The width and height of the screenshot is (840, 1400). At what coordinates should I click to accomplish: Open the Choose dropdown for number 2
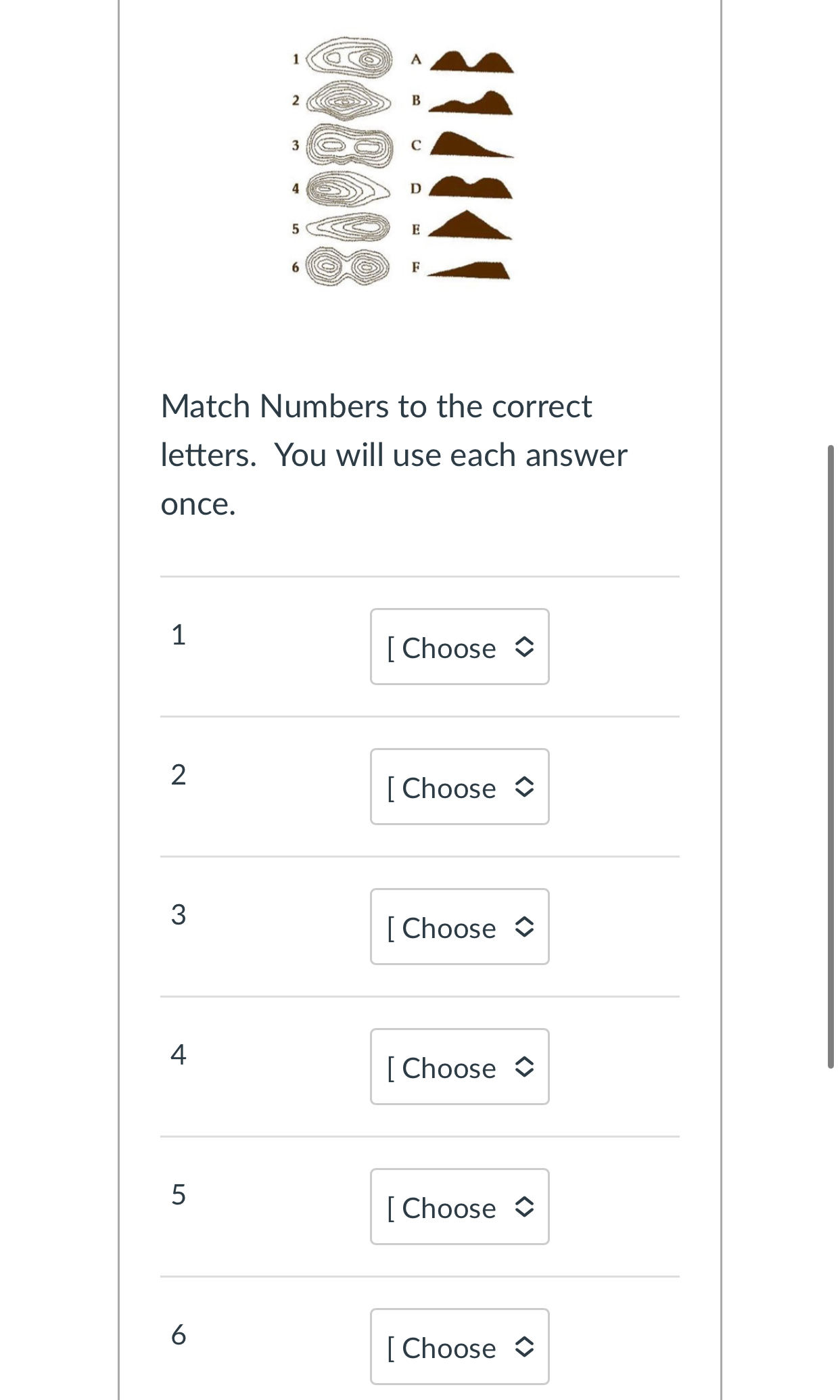[460, 787]
